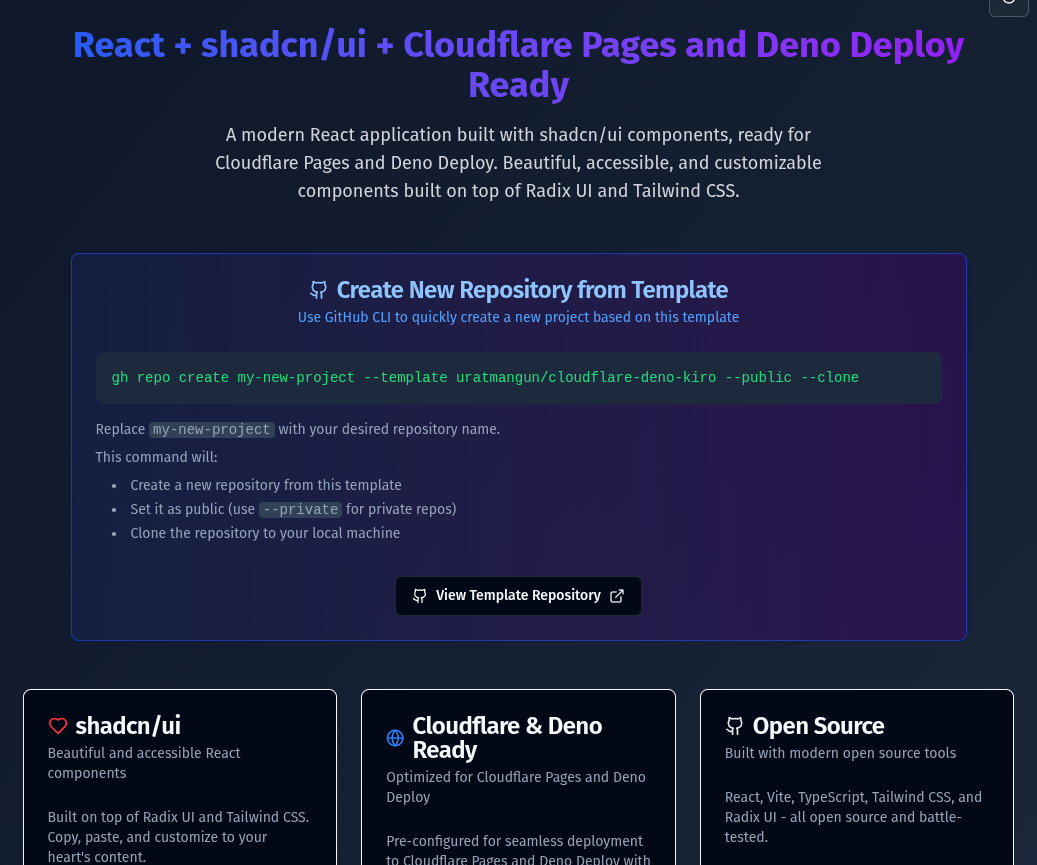Click the 'Use GitHub CLI to quickly create' subtitle

518,317
